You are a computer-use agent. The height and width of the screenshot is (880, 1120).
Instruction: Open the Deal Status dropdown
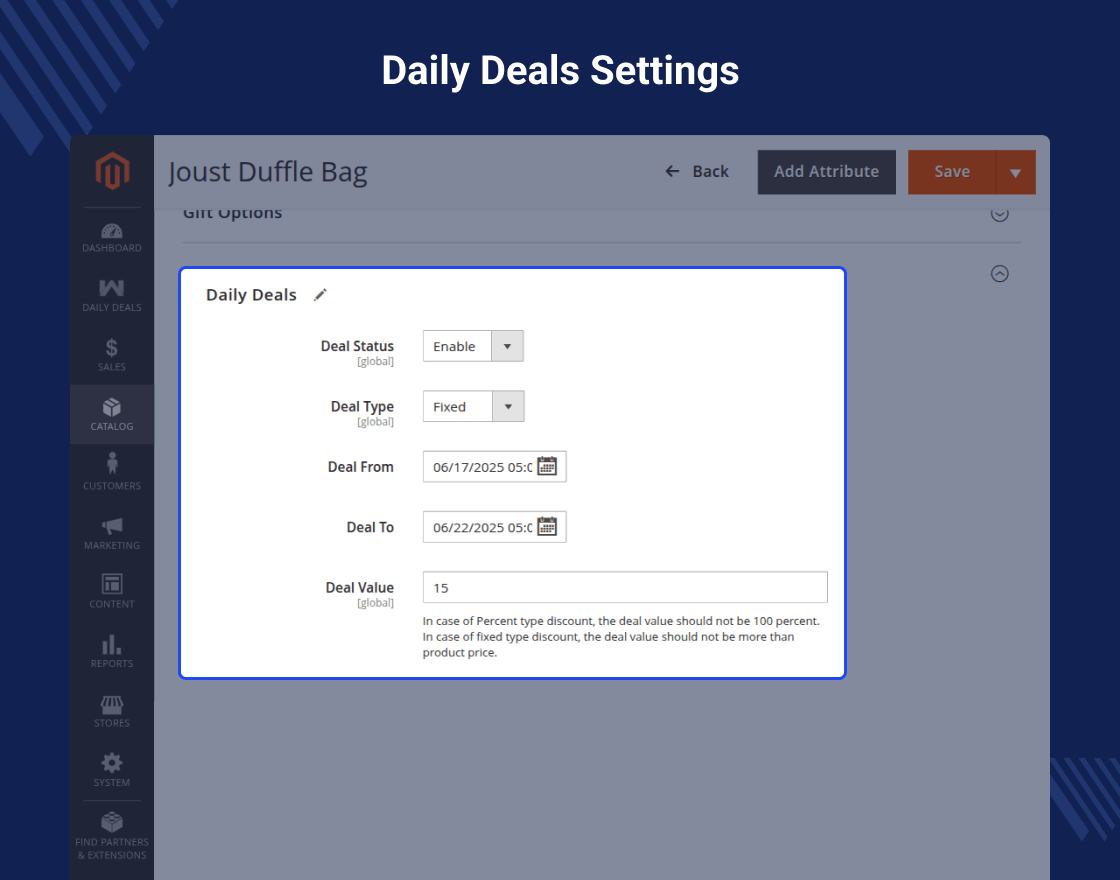[473, 346]
